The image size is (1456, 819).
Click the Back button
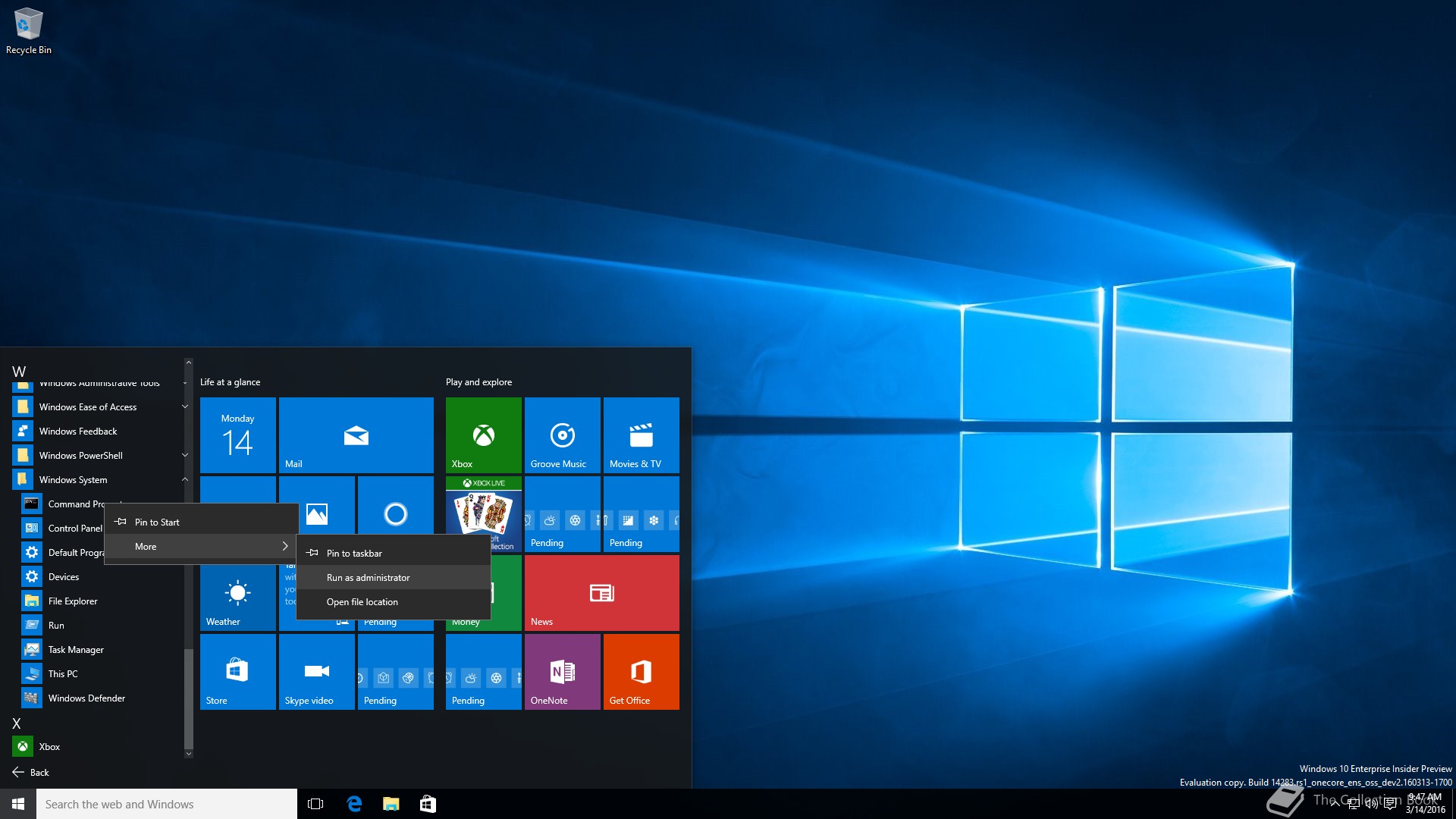click(31, 772)
